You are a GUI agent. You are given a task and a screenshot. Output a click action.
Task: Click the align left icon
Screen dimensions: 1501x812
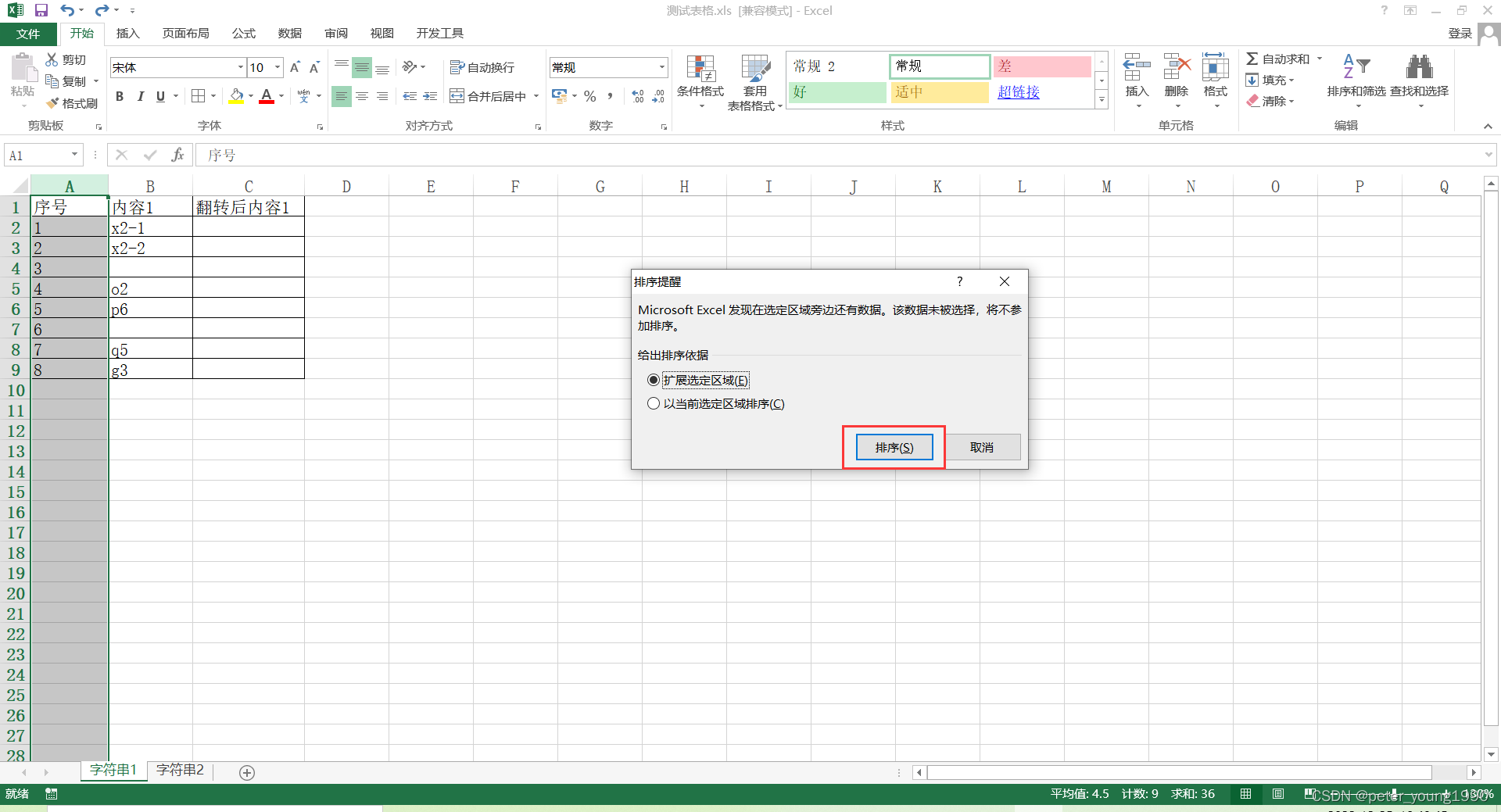click(342, 96)
